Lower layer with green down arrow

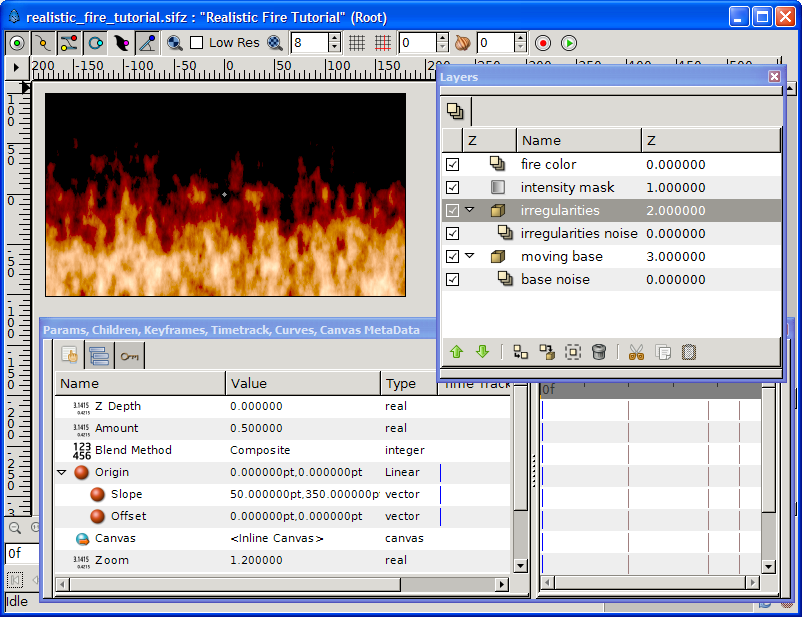pos(482,352)
